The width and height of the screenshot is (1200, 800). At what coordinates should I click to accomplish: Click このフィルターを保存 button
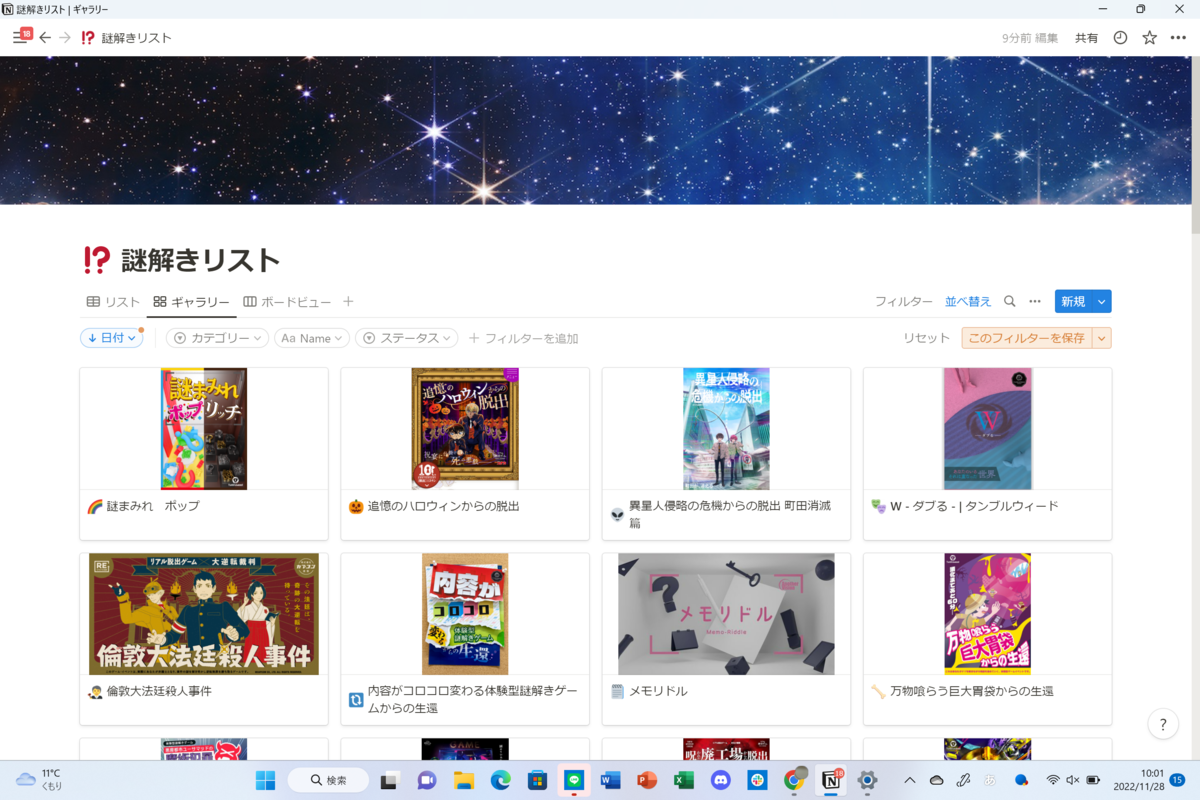[x=1027, y=338]
